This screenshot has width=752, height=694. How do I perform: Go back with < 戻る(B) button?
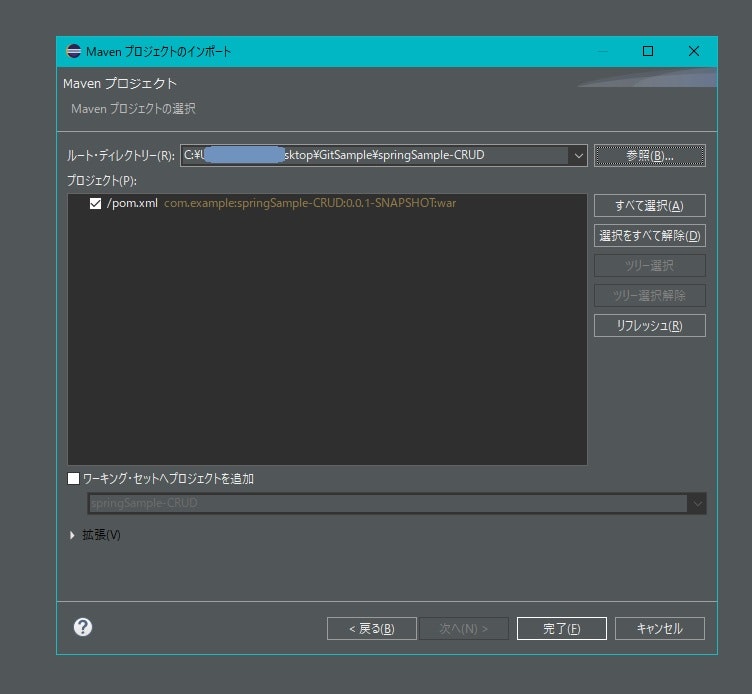(372, 628)
